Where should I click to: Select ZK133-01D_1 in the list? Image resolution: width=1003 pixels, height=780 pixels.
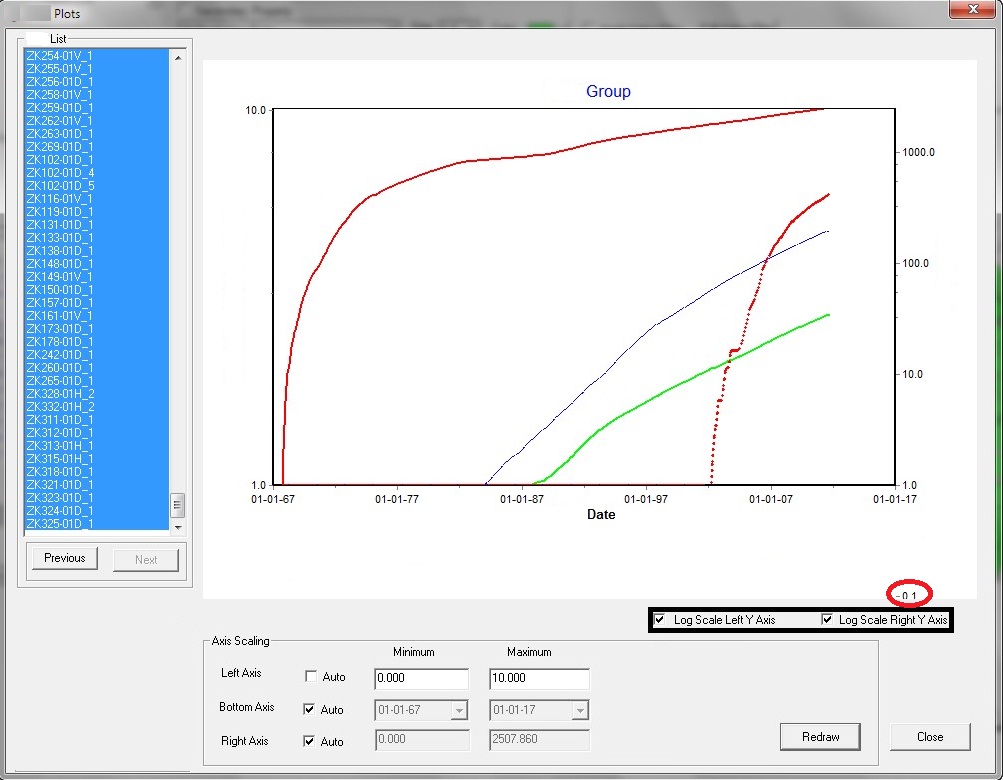pos(97,237)
